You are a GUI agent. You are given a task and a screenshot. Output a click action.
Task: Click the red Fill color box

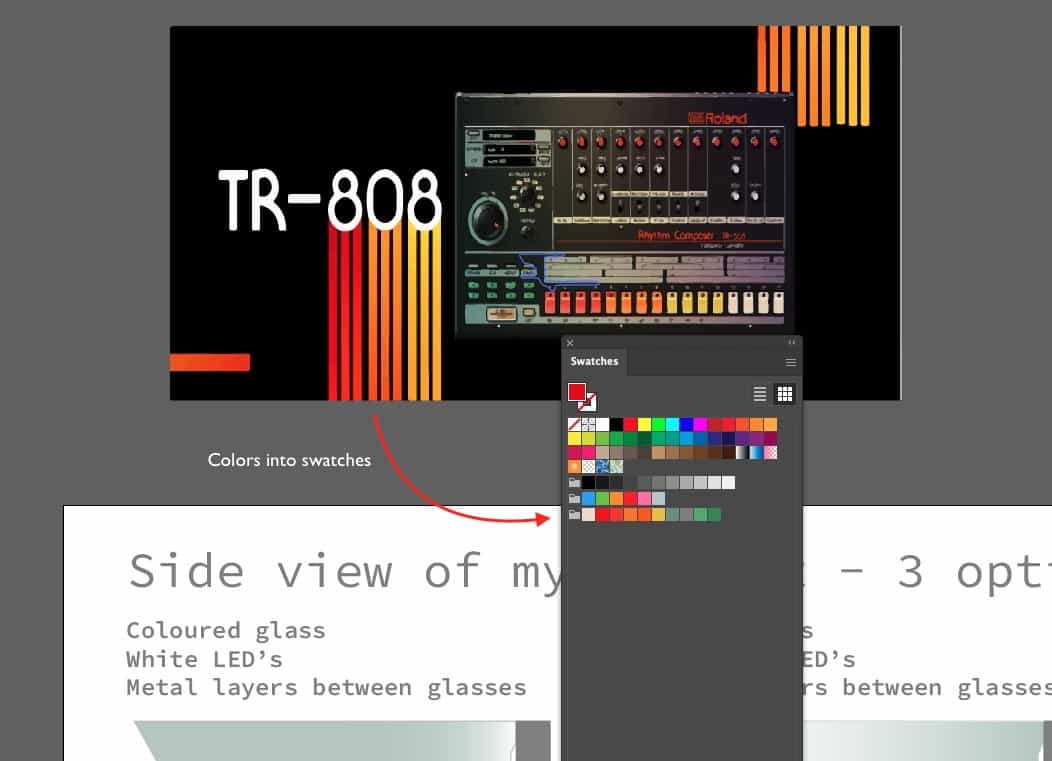577,392
